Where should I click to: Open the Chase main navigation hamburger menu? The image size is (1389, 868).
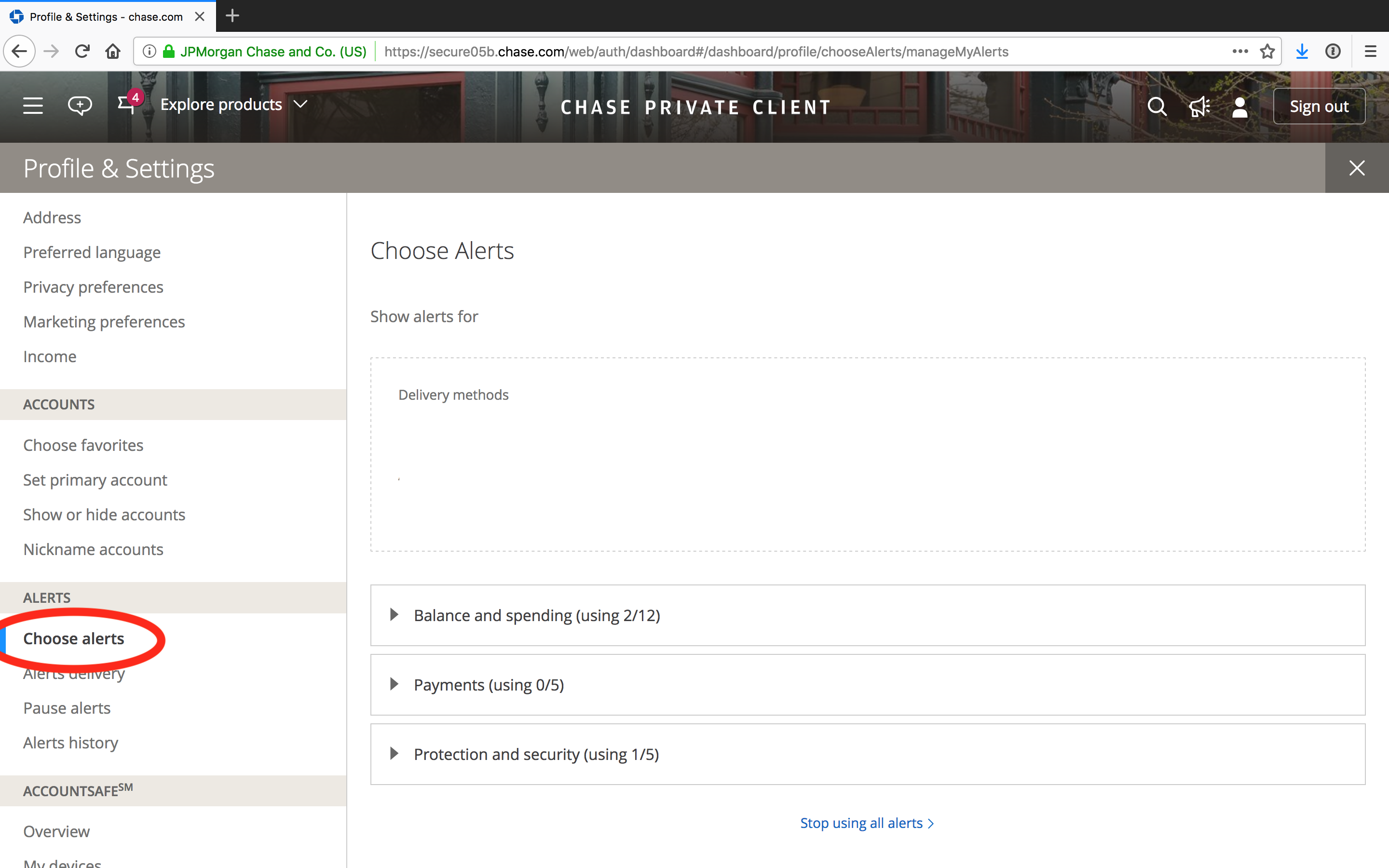33,106
